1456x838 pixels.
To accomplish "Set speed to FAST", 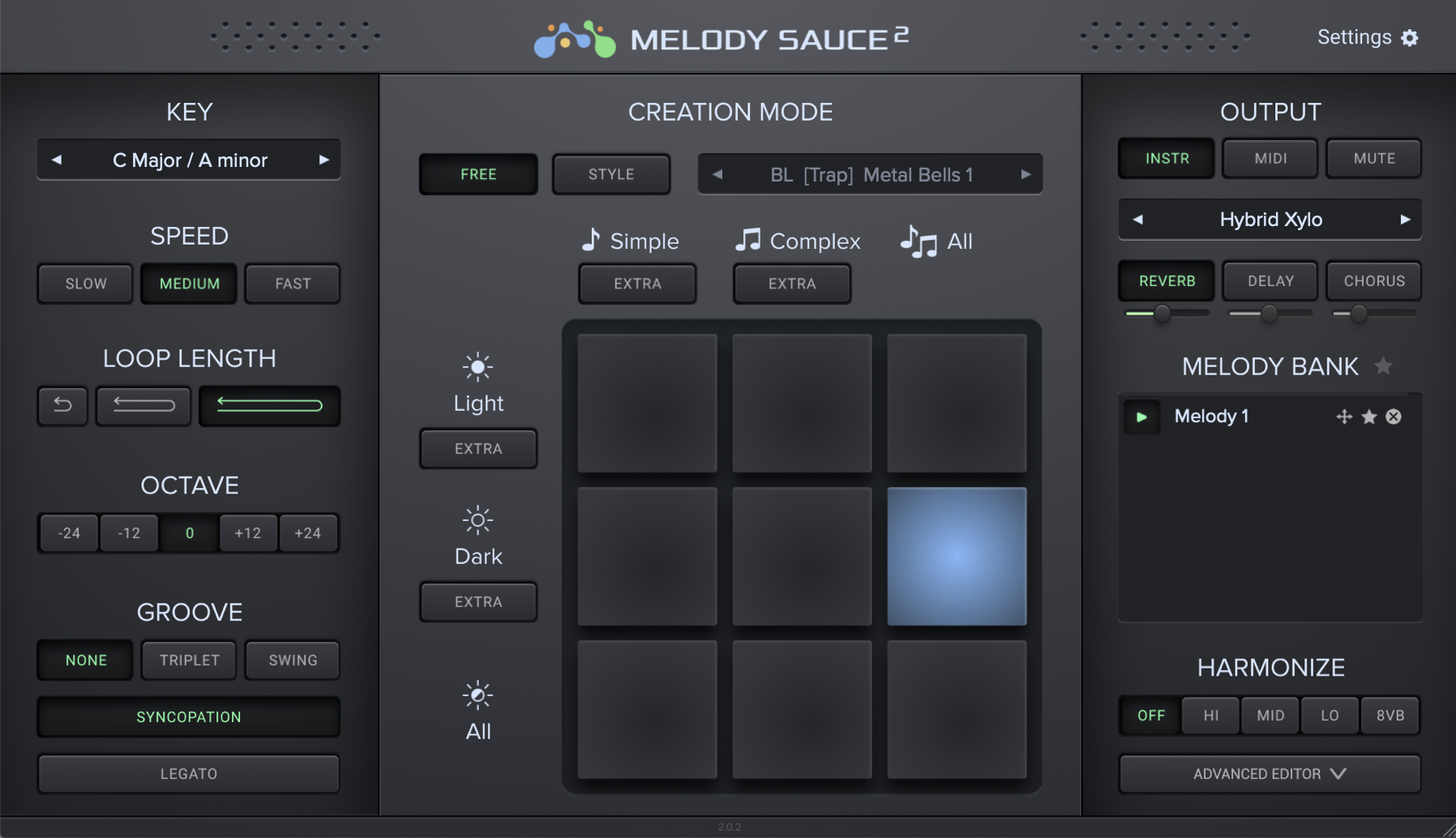I will click(x=293, y=284).
